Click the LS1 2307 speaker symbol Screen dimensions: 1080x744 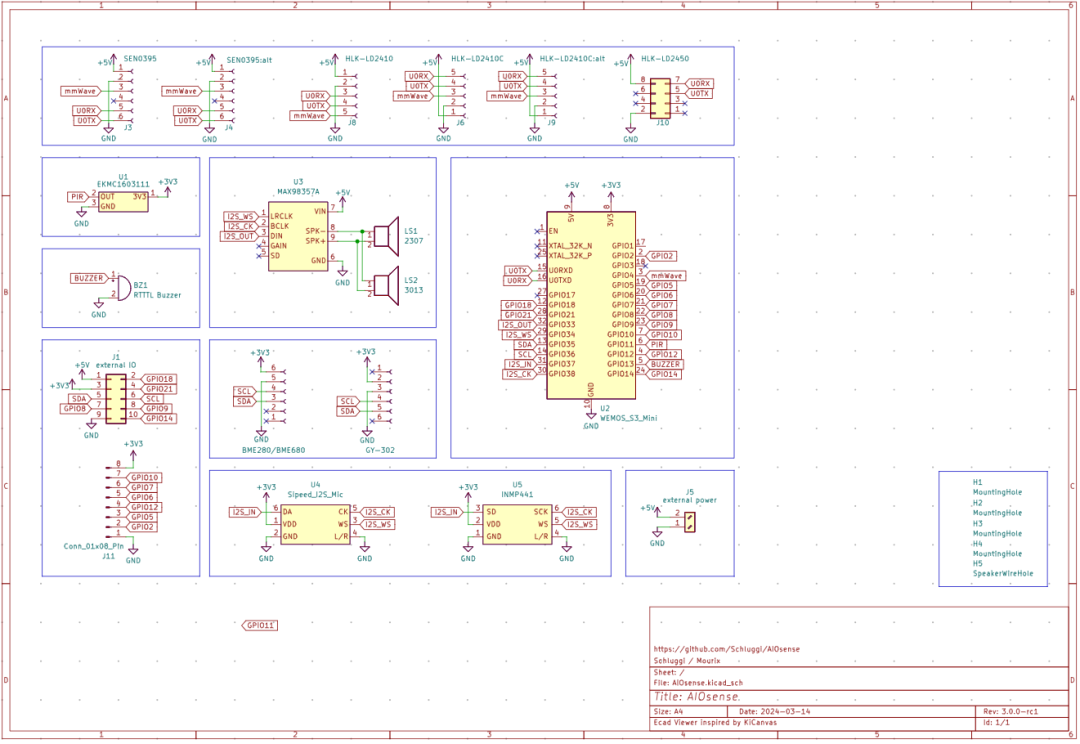[x=386, y=236]
